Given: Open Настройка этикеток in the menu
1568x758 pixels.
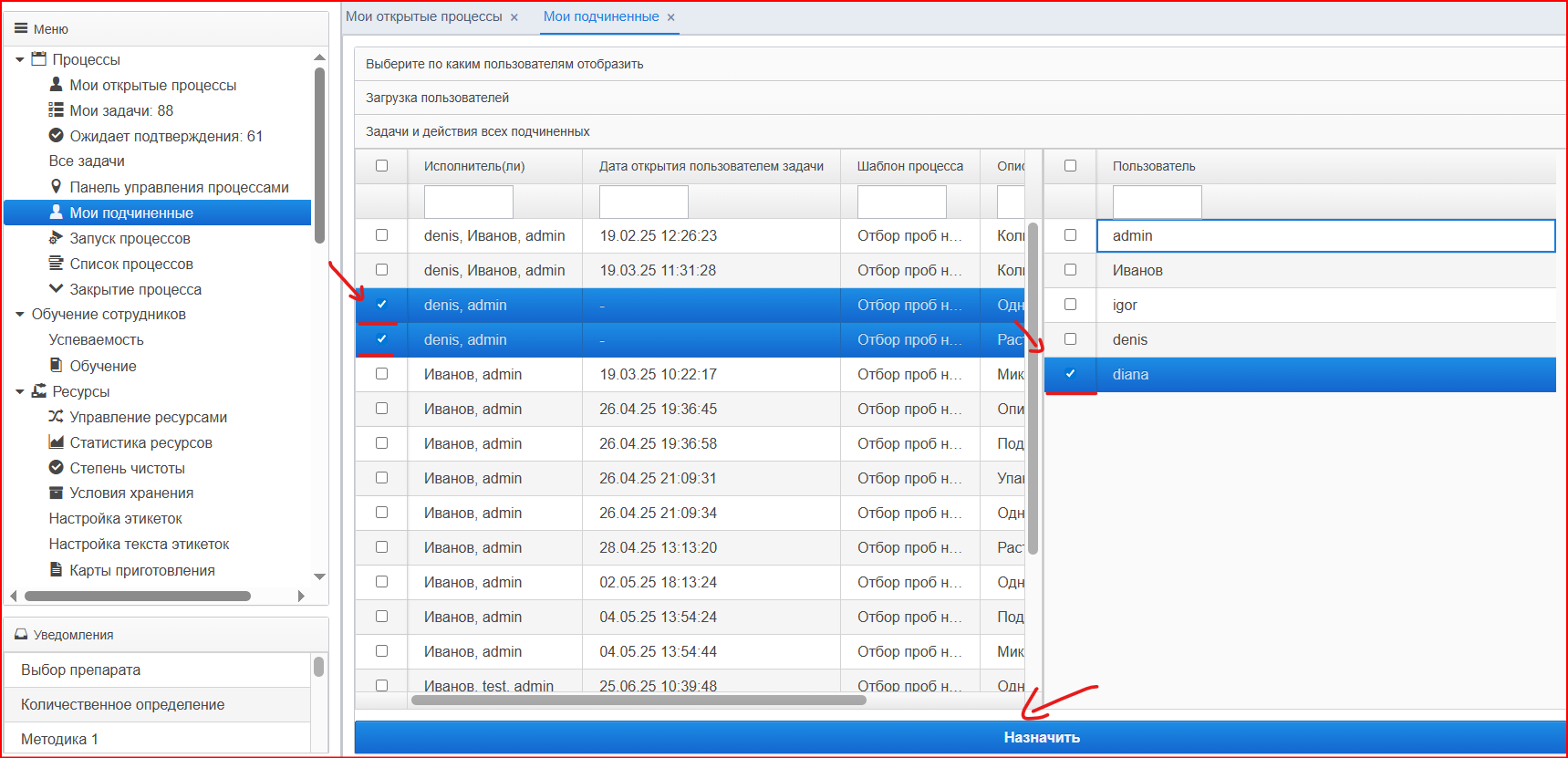Looking at the screenshot, I should point(116,518).
